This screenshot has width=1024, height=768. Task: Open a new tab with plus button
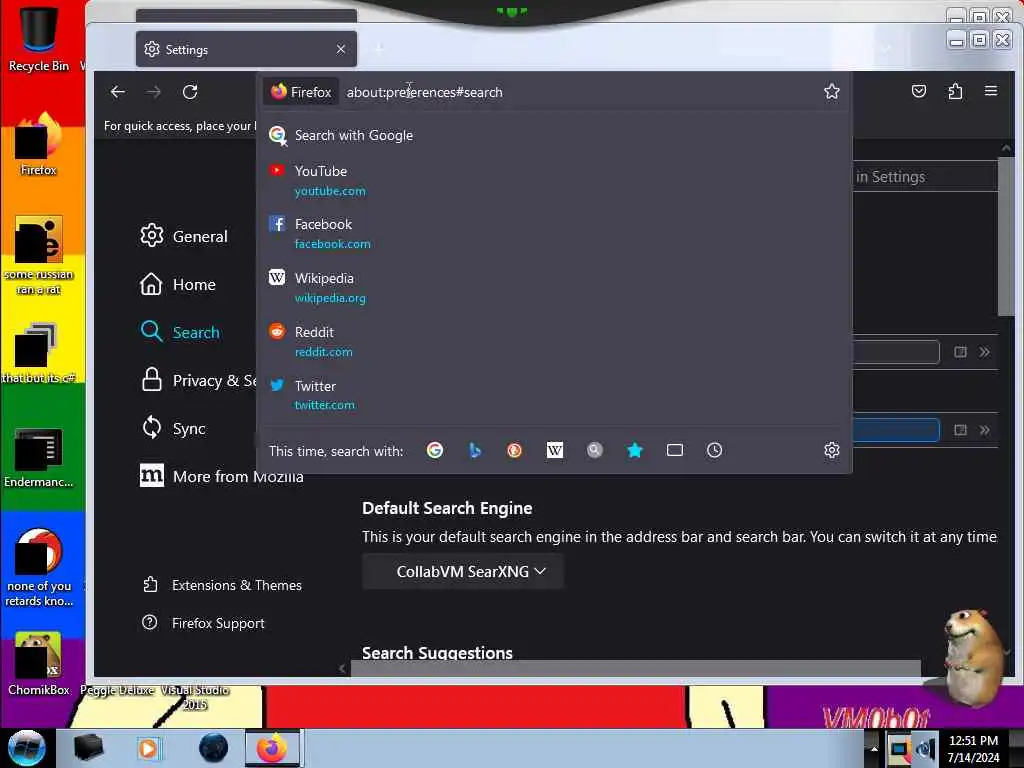point(379,49)
